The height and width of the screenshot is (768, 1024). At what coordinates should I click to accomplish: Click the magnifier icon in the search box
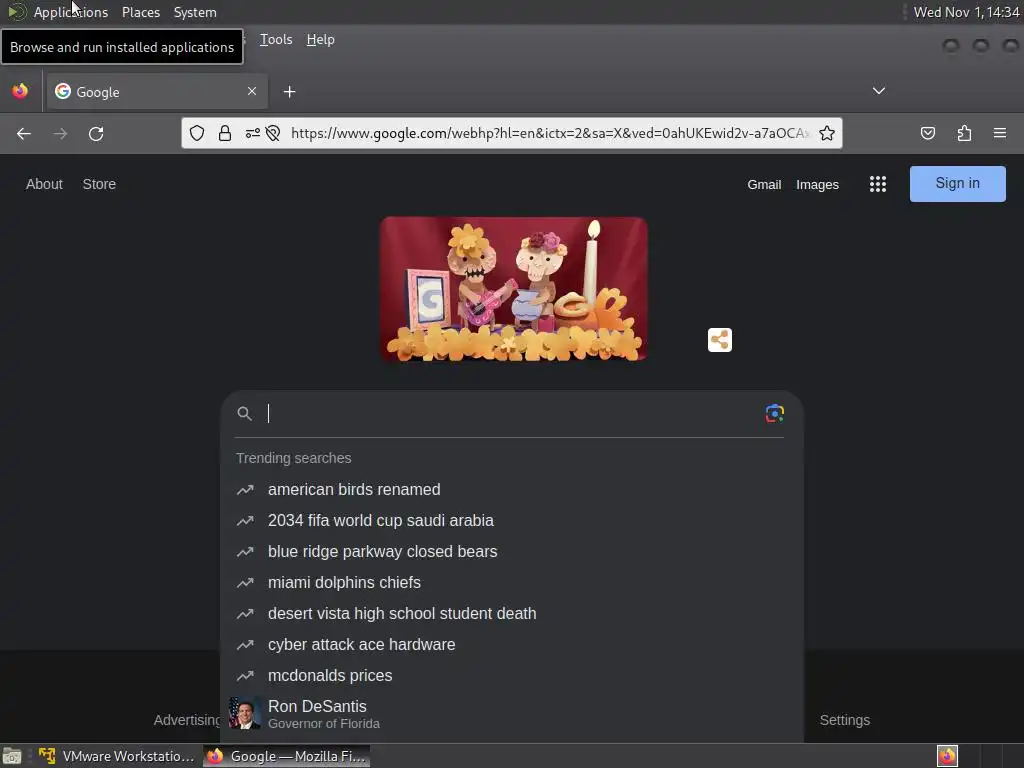click(244, 413)
